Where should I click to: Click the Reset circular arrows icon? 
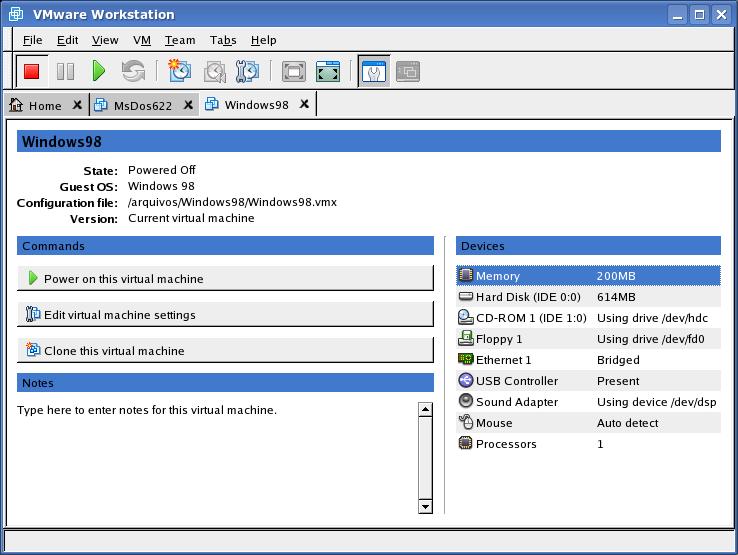coord(133,71)
